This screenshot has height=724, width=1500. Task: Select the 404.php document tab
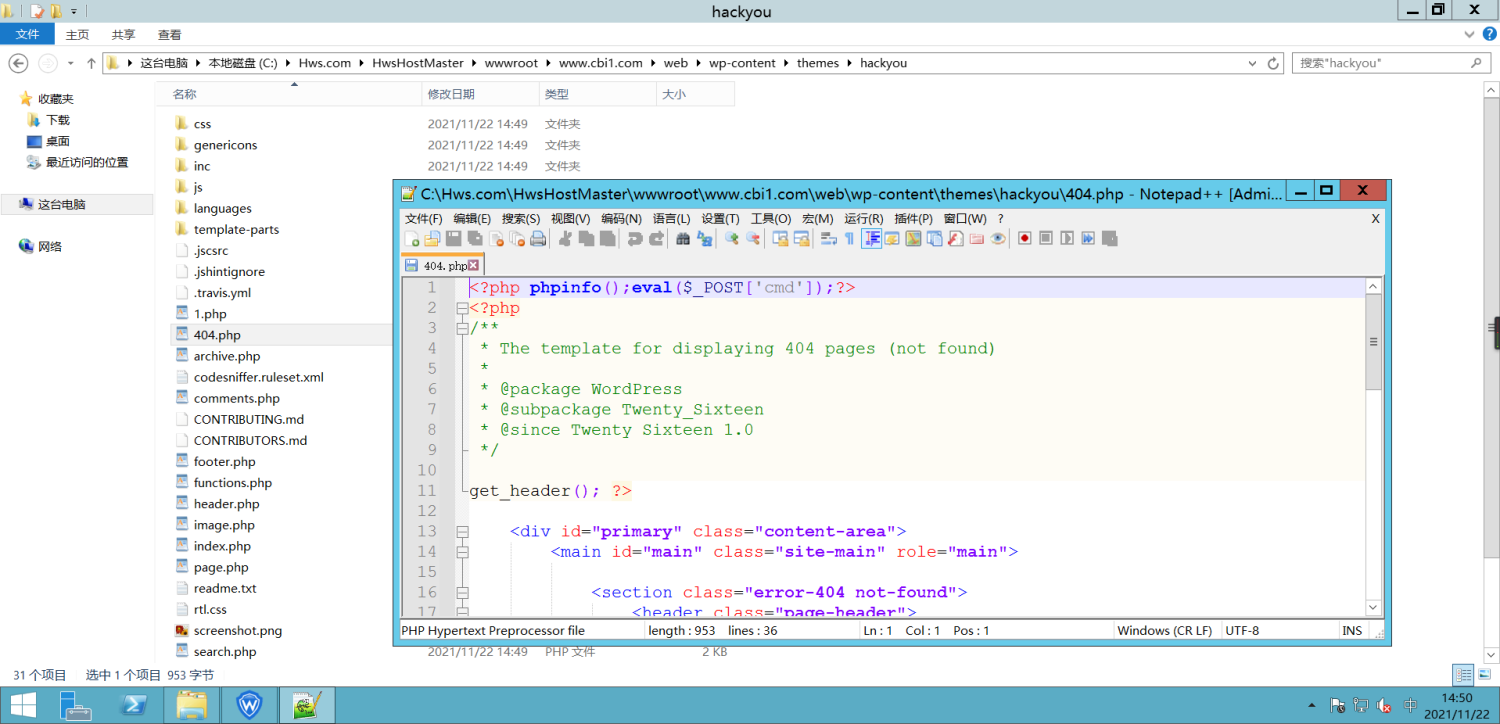[x=442, y=265]
